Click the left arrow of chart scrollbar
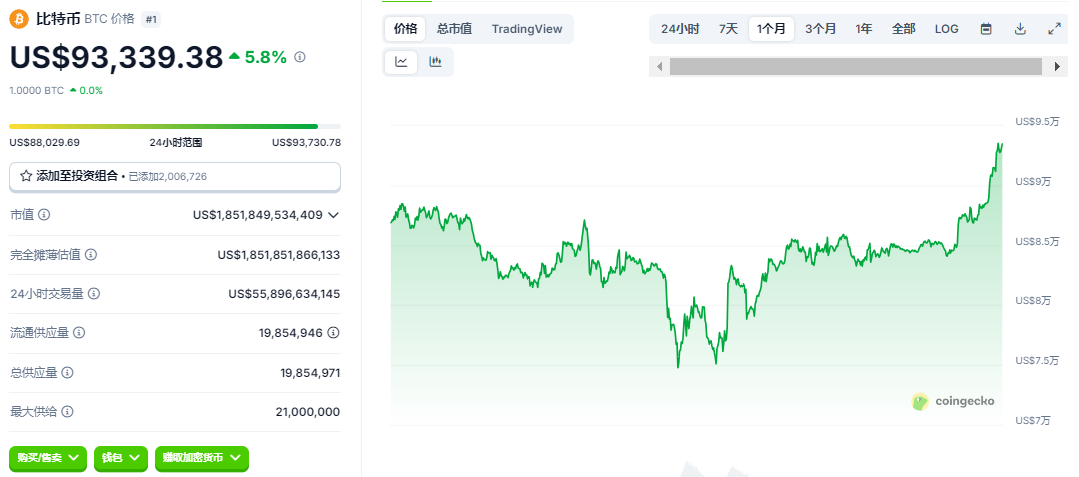This screenshot has width=1079, height=477. point(659,67)
